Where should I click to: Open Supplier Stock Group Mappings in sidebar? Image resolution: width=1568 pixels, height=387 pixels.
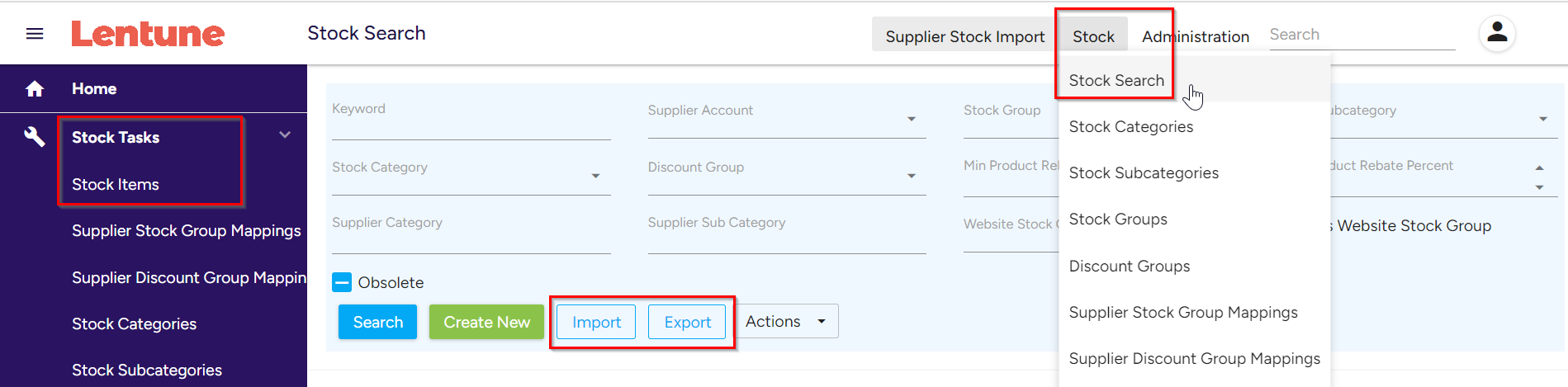click(x=187, y=230)
